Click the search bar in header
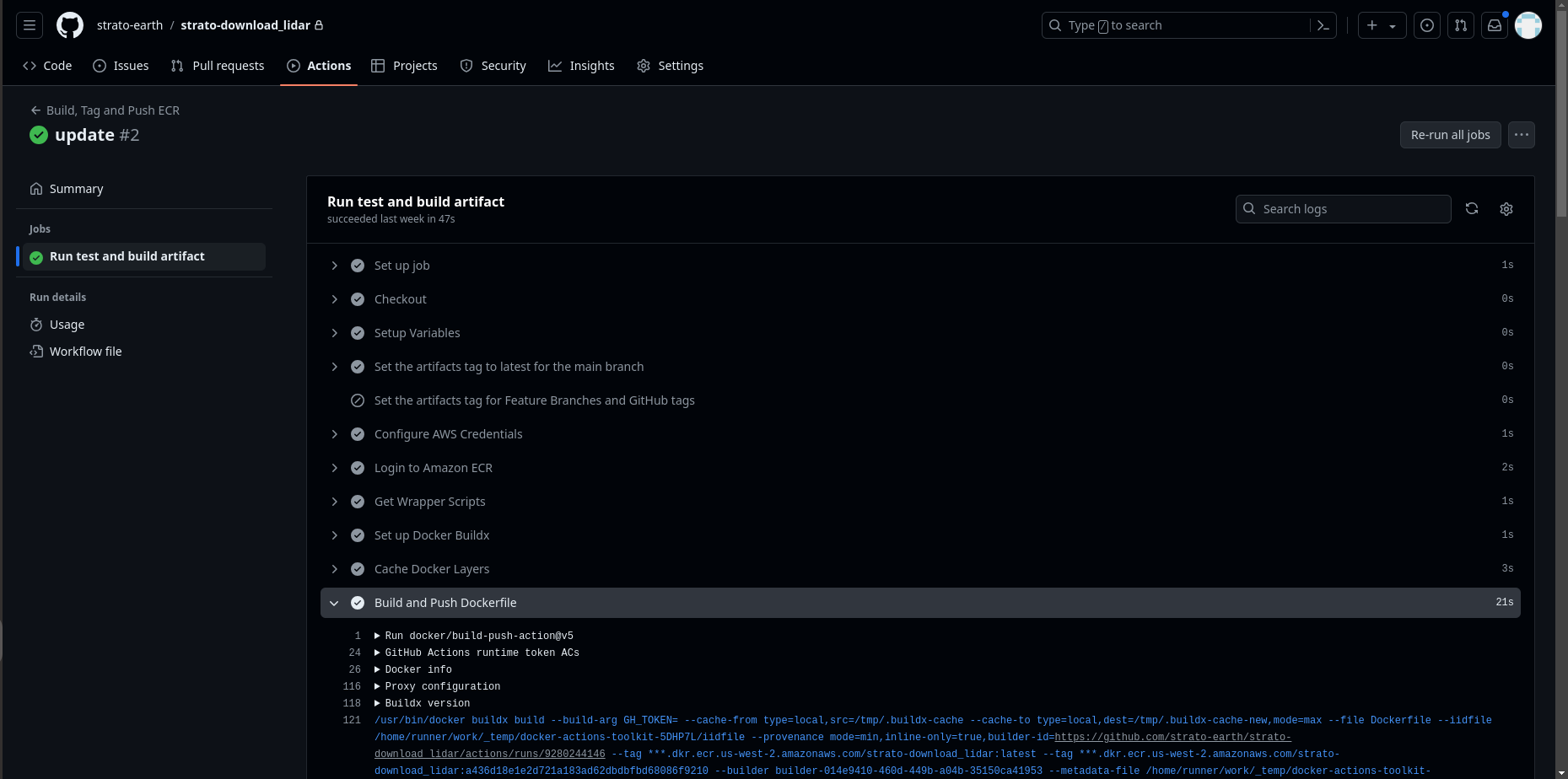The height and width of the screenshot is (779, 1568). coord(1188,25)
